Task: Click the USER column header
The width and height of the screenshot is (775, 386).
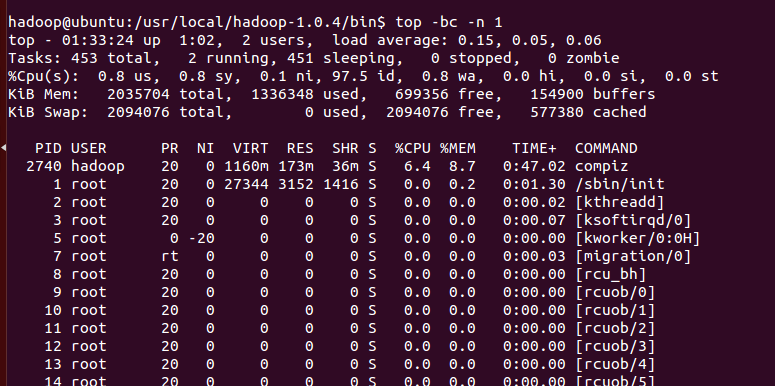Action: click(x=89, y=148)
